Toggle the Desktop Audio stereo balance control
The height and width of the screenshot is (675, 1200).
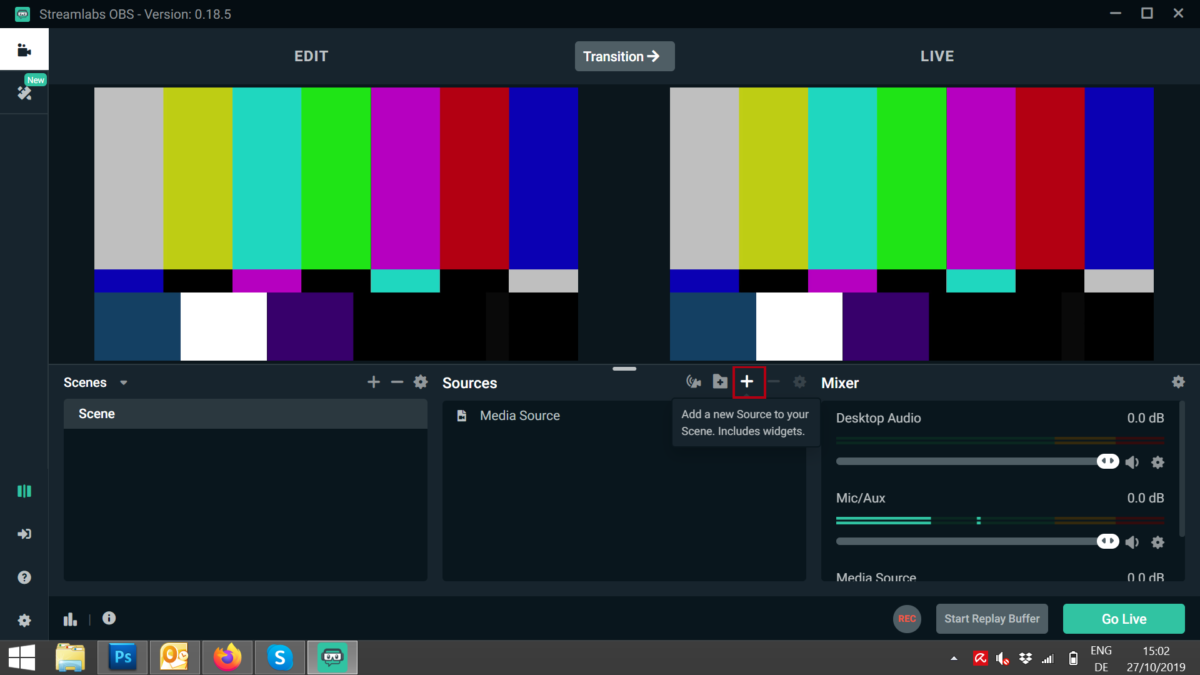(1107, 461)
